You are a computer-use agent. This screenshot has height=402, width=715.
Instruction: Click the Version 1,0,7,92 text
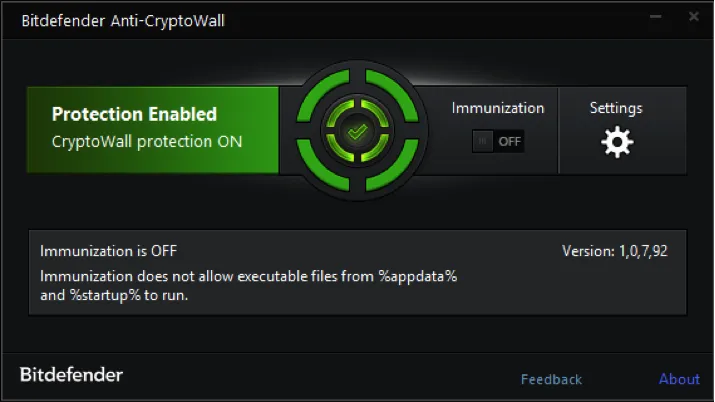pos(614,251)
